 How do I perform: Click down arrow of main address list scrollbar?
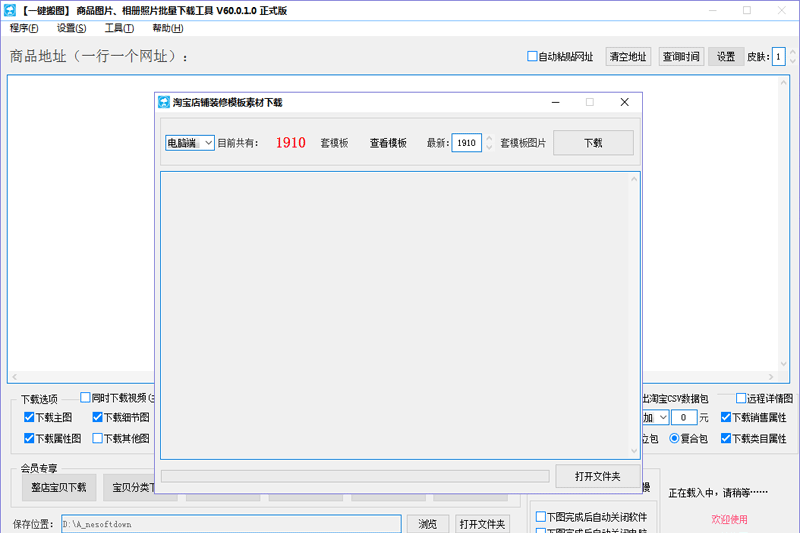(784, 364)
